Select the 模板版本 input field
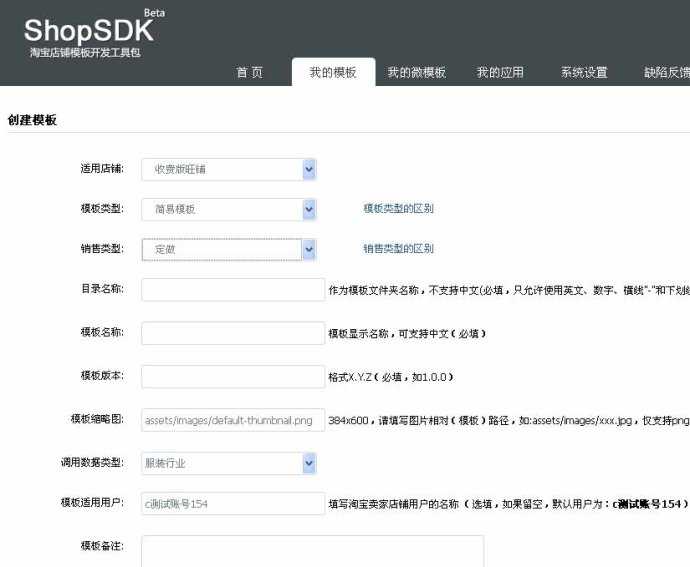690x567 pixels. pos(233,376)
